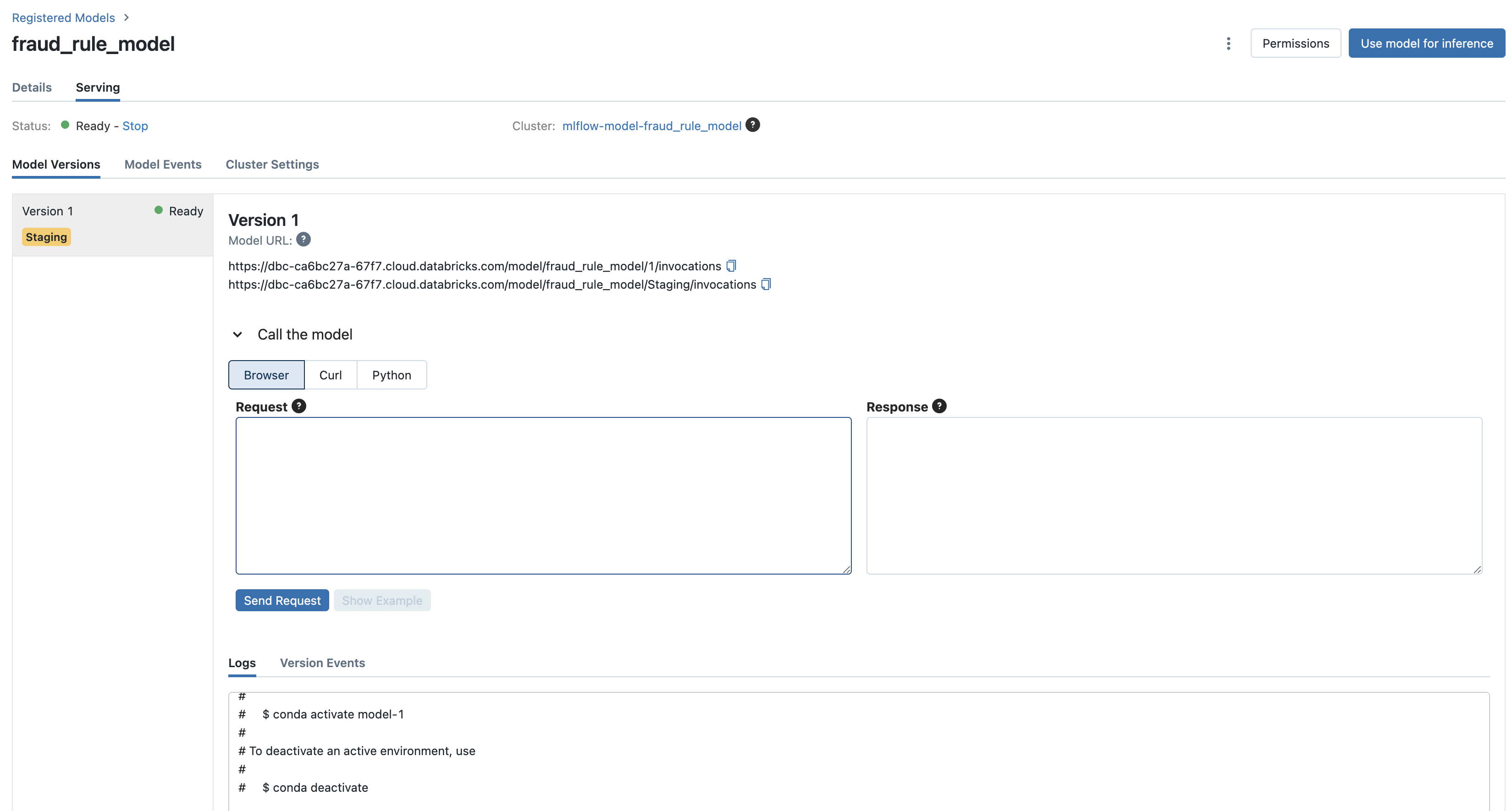Viewport: 1512px width, 811px height.
Task: Click the Send Request button
Action: pyautogui.click(x=282, y=600)
